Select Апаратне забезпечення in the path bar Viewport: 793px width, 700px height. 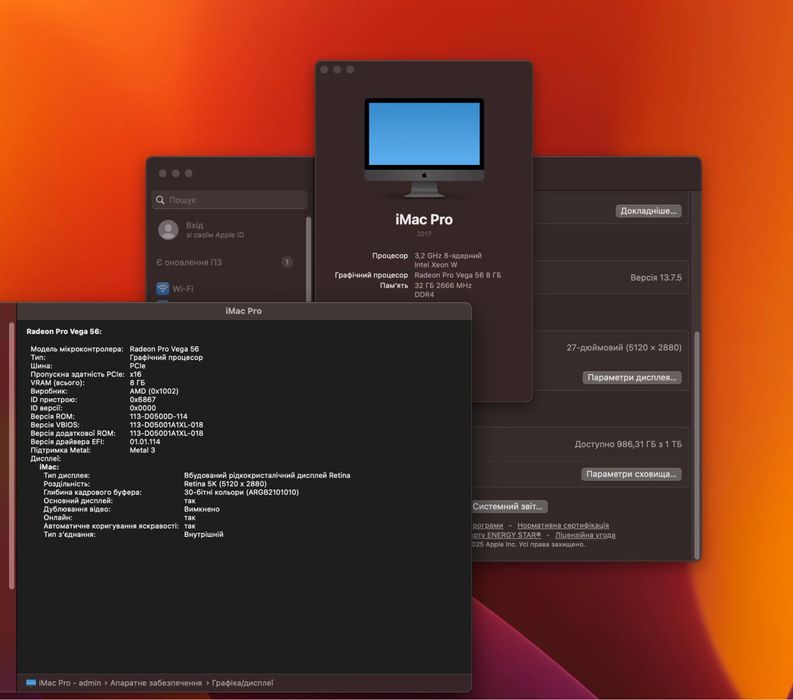pyautogui.click(x=156, y=683)
